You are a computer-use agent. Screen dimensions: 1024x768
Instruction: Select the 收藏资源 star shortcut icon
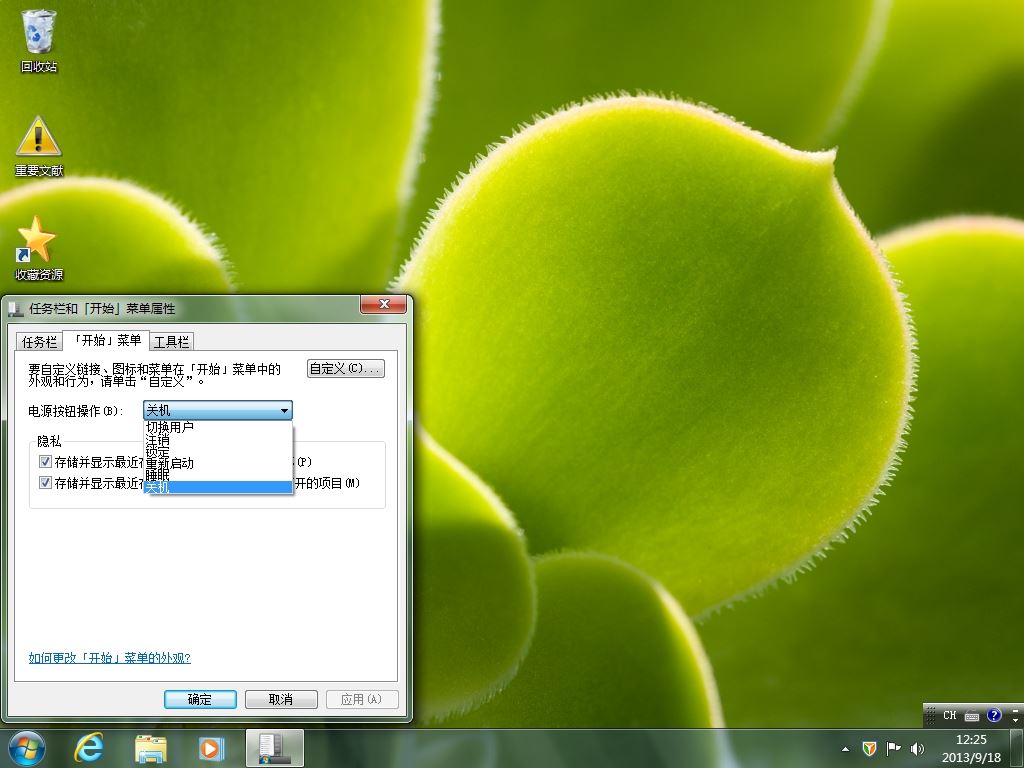tap(39, 249)
